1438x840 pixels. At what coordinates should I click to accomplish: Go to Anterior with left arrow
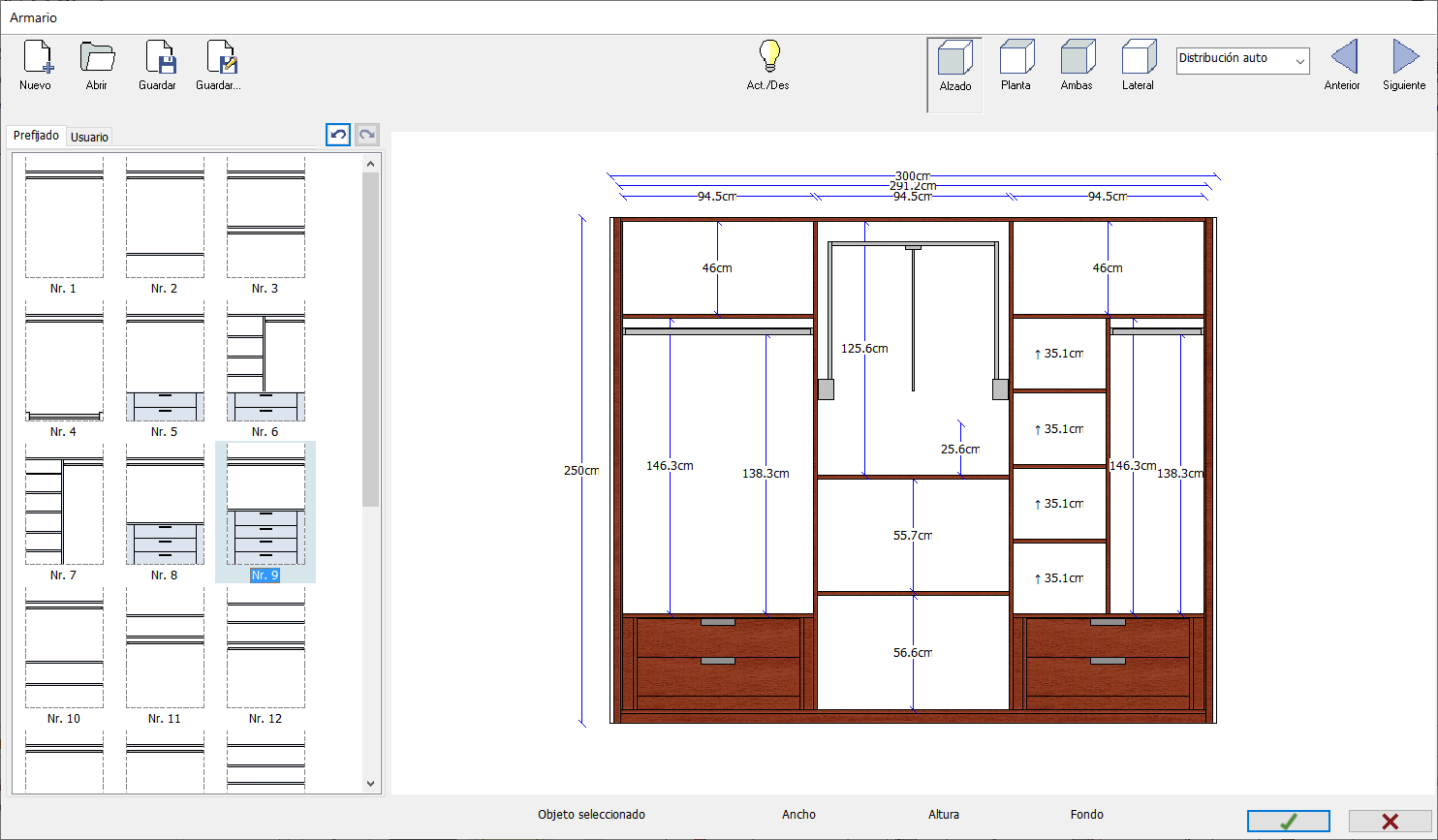(x=1343, y=56)
